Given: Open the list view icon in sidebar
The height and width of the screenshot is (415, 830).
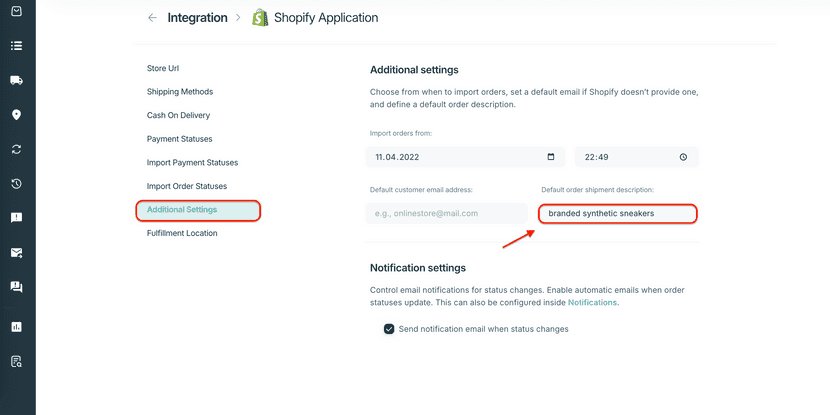Looking at the screenshot, I should pyautogui.click(x=17, y=46).
